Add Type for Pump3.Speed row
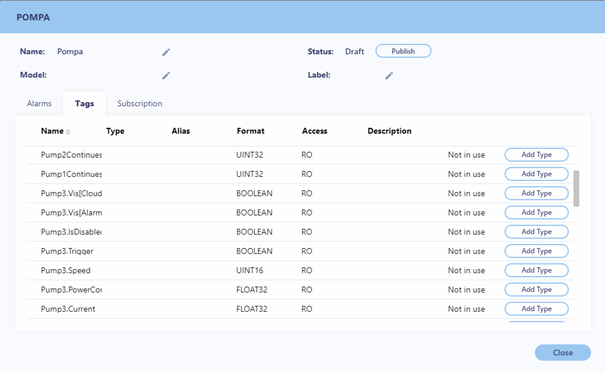Viewport: 605px width, 373px height. pos(536,270)
